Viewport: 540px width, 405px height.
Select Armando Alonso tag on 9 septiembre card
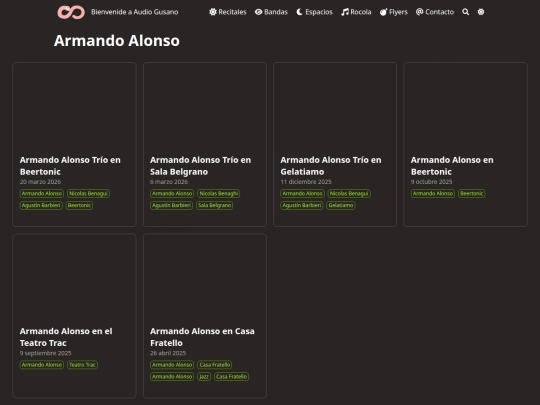[x=42, y=365]
